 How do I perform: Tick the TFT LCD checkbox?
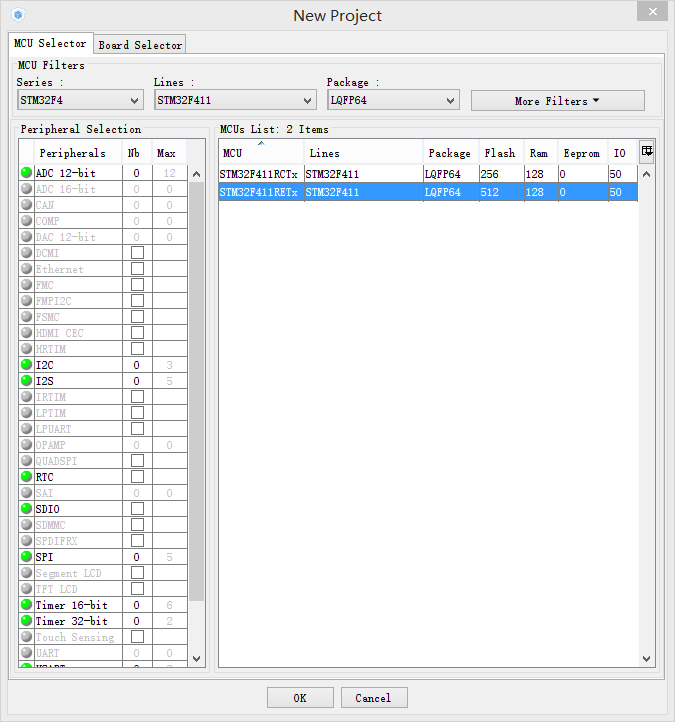[x=137, y=588]
